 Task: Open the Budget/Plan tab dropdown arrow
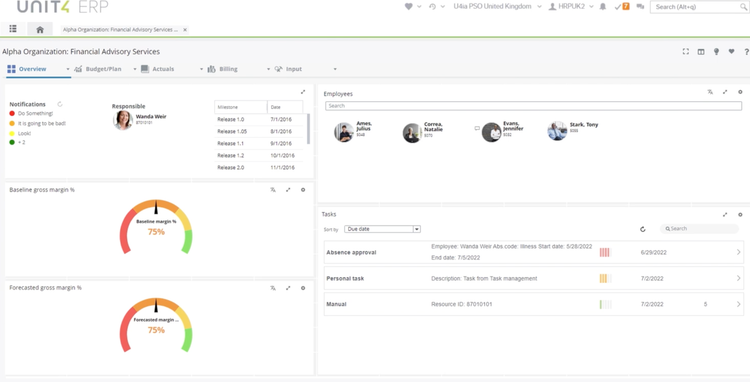pyautogui.click(x=135, y=69)
